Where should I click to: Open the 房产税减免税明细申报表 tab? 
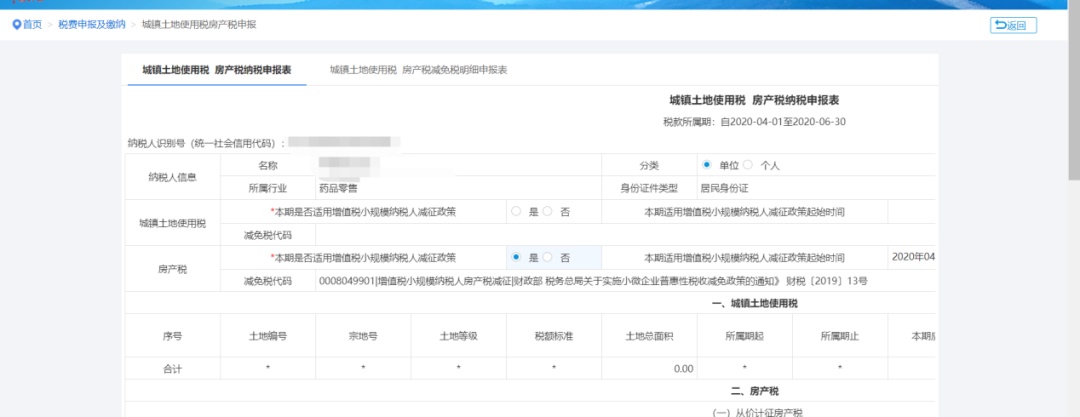[419, 70]
